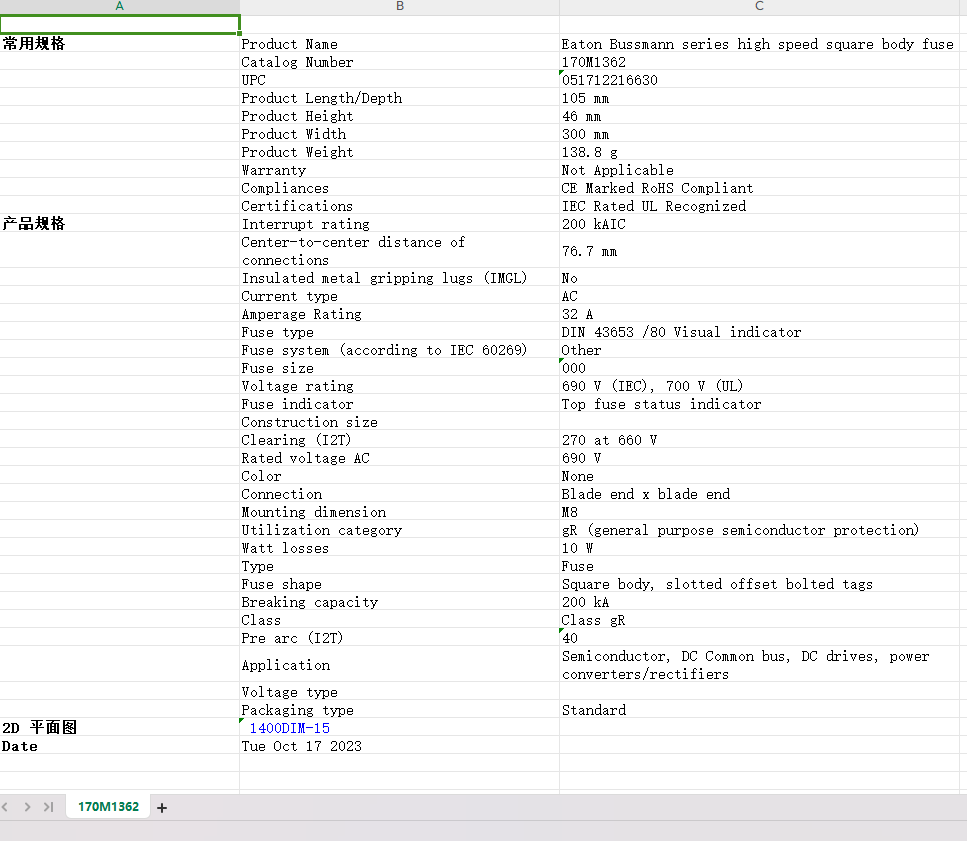Select the 'Rated voltage AC' cell

(x=400, y=457)
